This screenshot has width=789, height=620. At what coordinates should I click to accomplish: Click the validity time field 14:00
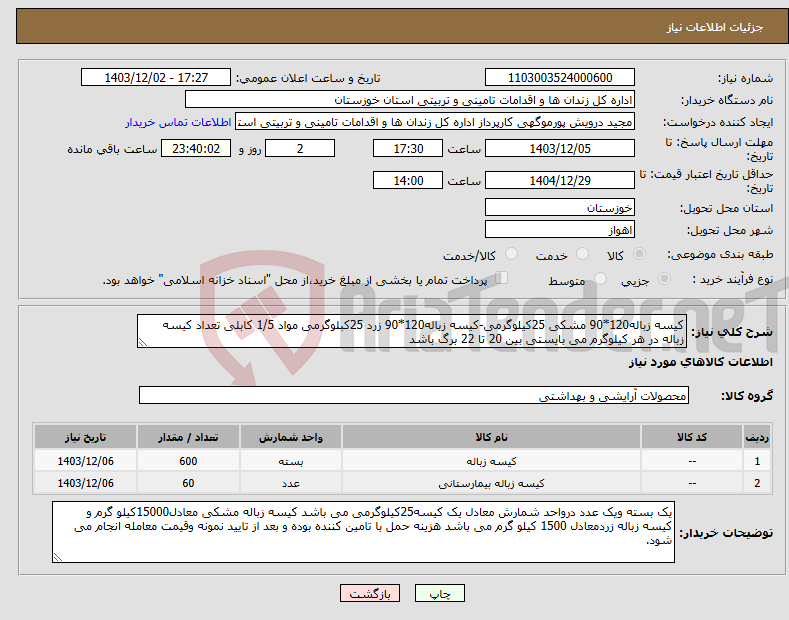tap(408, 180)
